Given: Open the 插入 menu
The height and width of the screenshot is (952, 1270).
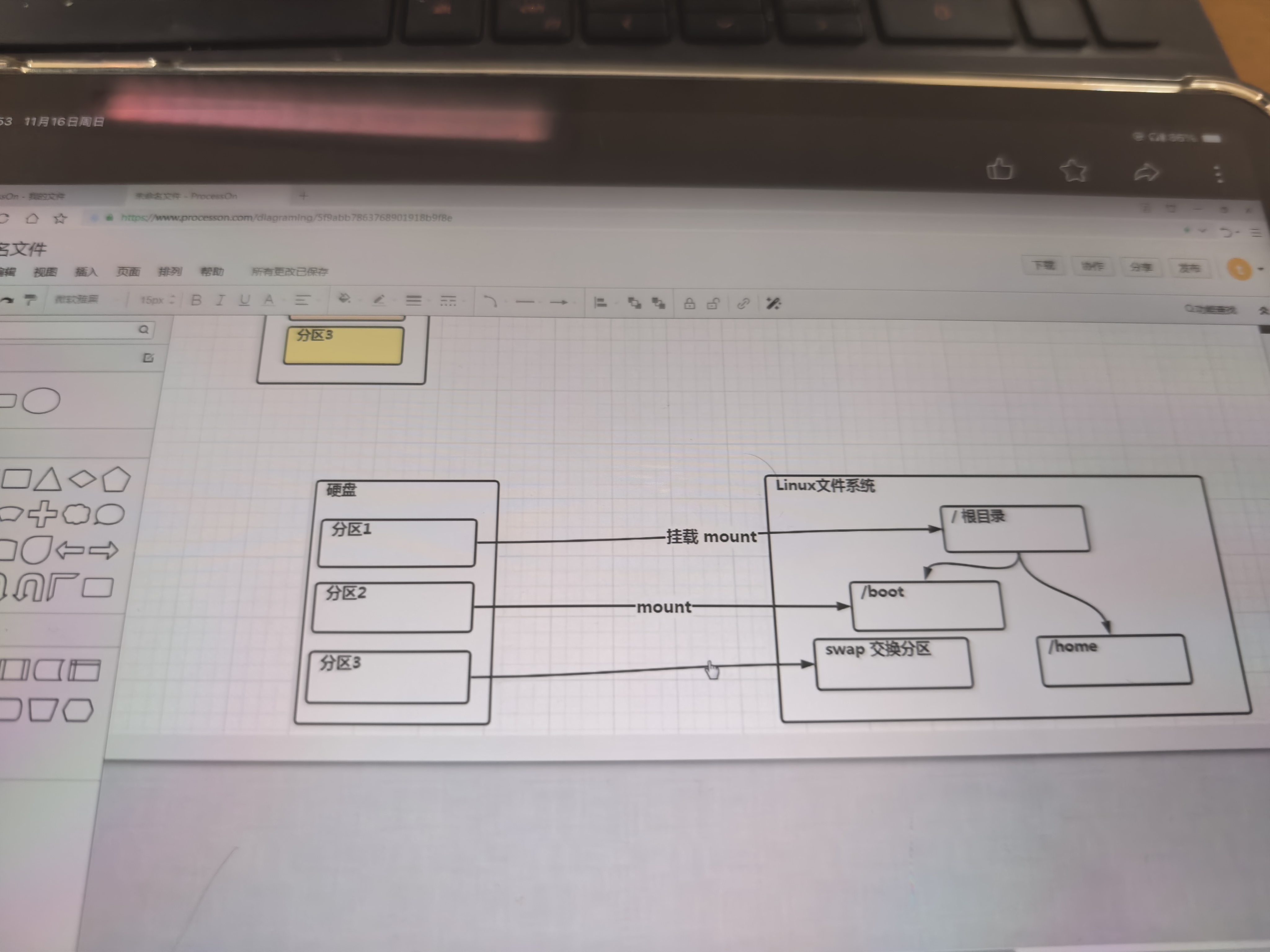Looking at the screenshot, I should [x=86, y=271].
